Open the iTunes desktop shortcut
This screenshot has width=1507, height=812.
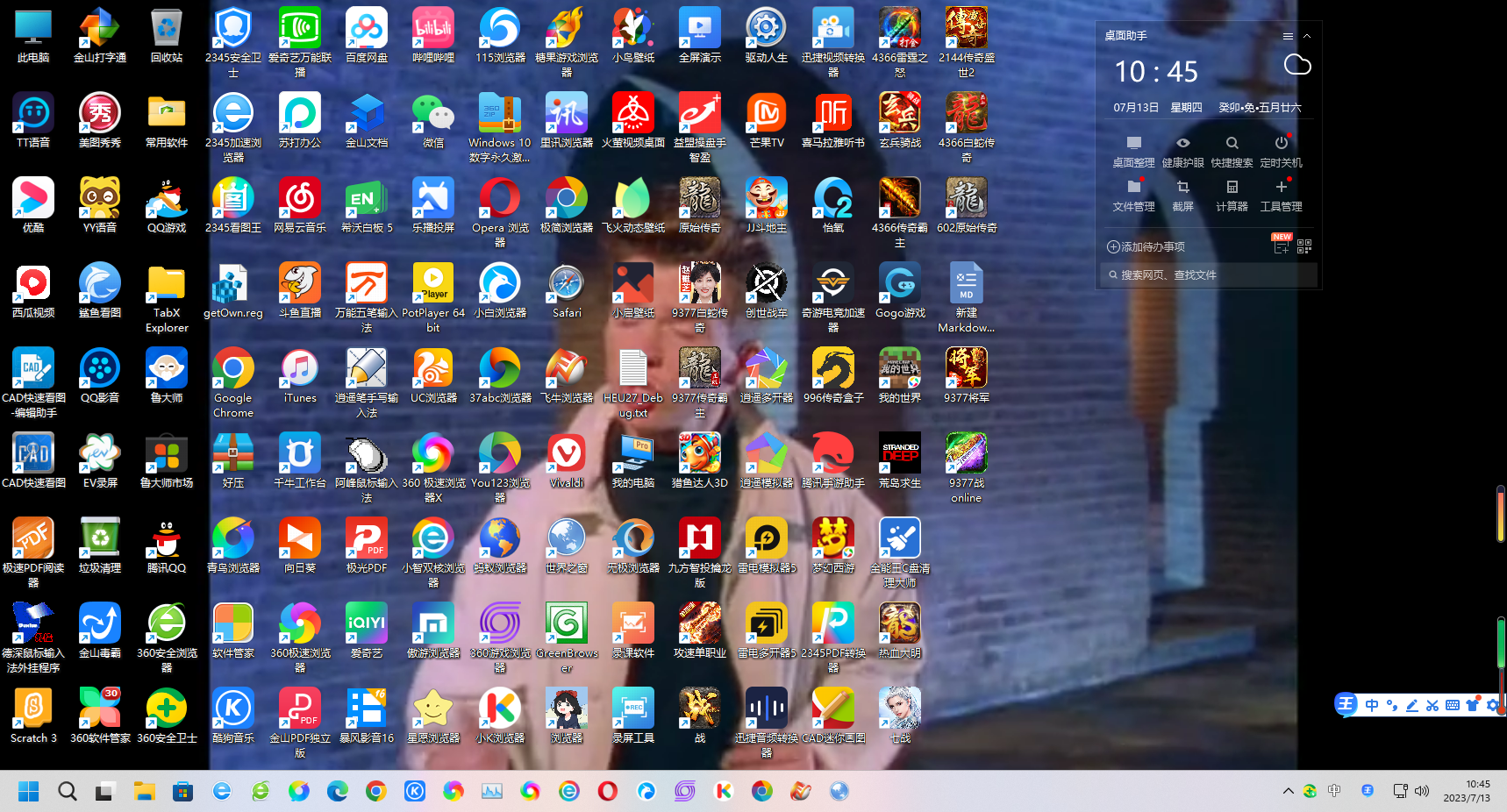coord(299,370)
